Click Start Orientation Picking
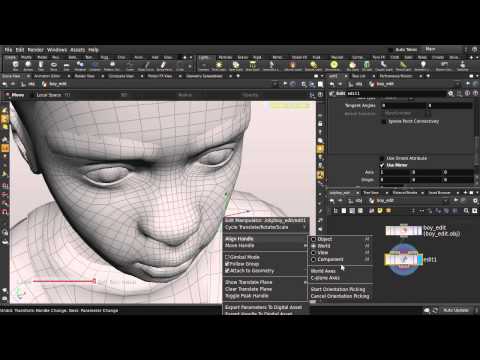This screenshot has width=480, height=360. click(338, 289)
